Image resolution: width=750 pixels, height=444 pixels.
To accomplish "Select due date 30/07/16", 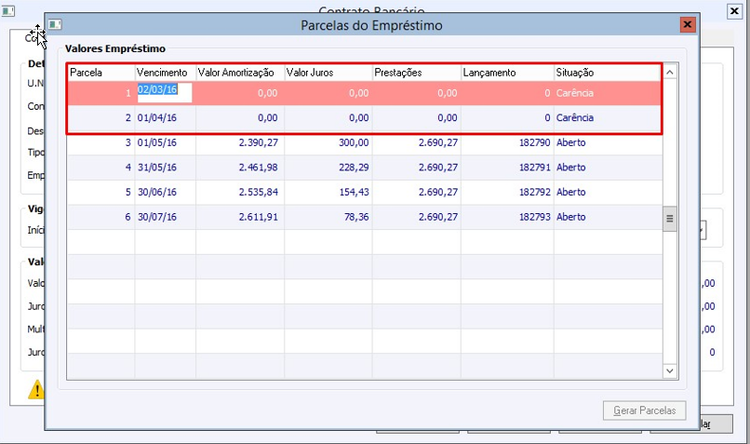I will coord(157,217).
